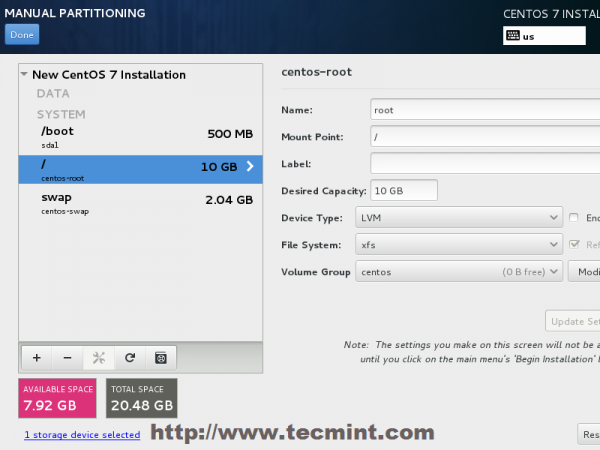Click the partition summary icon in toolbar
600x450 pixels.
pyautogui.click(x=160, y=357)
